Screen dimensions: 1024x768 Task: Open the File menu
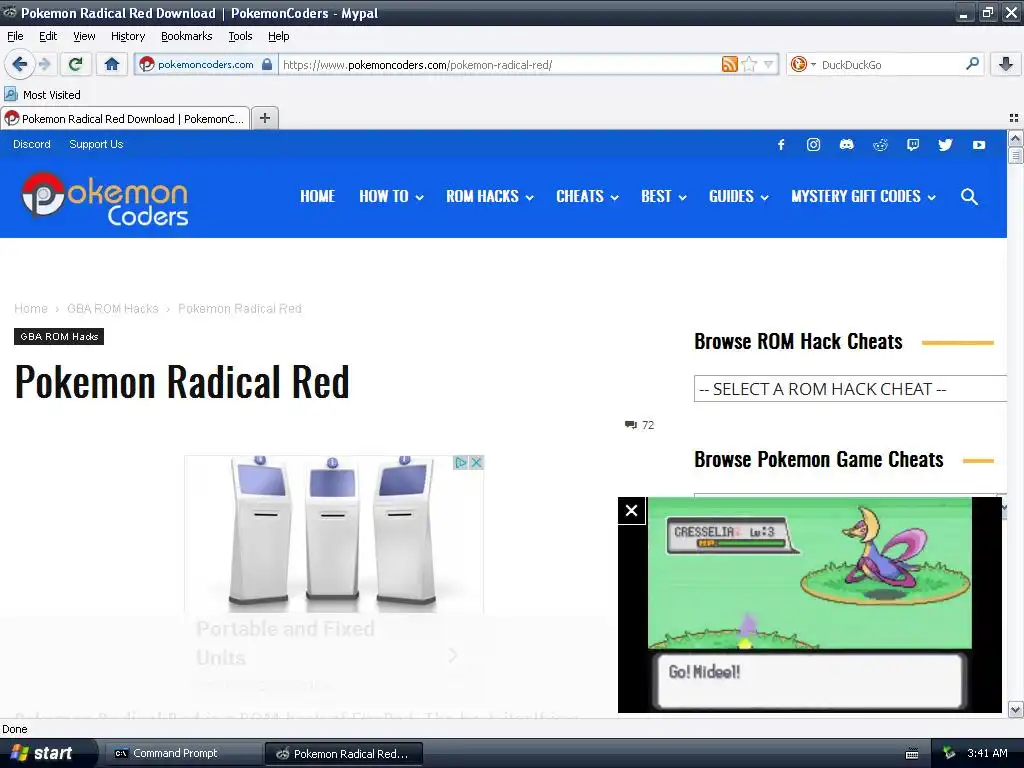point(15,36)
